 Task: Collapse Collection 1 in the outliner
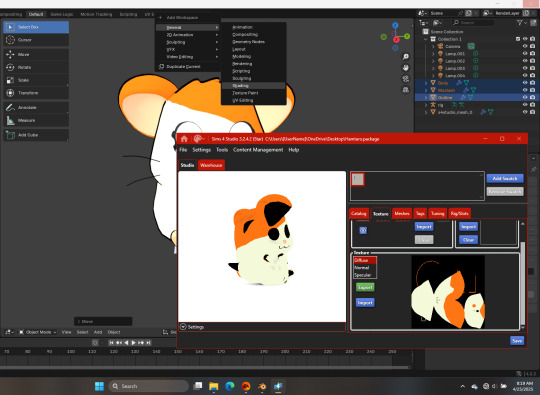coord(426,39)
